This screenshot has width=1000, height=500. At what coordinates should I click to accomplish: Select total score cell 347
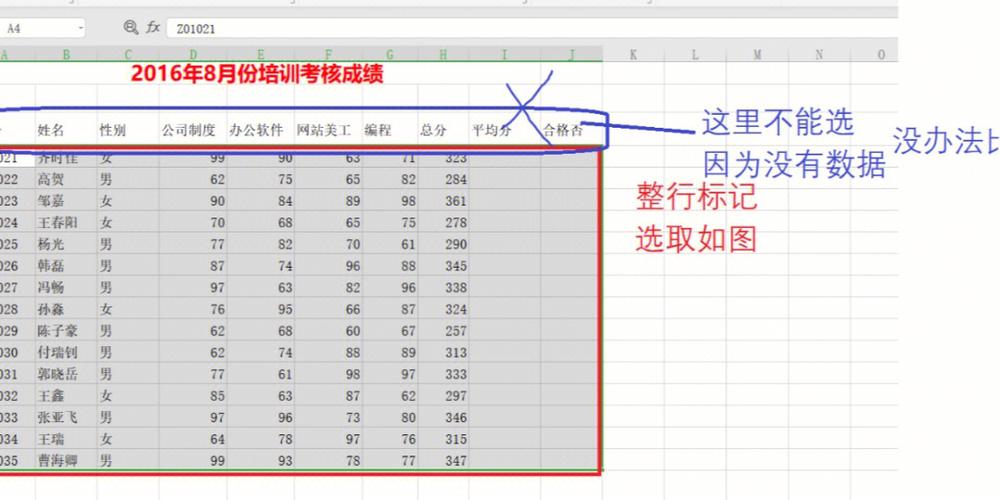tap(443, 460)
